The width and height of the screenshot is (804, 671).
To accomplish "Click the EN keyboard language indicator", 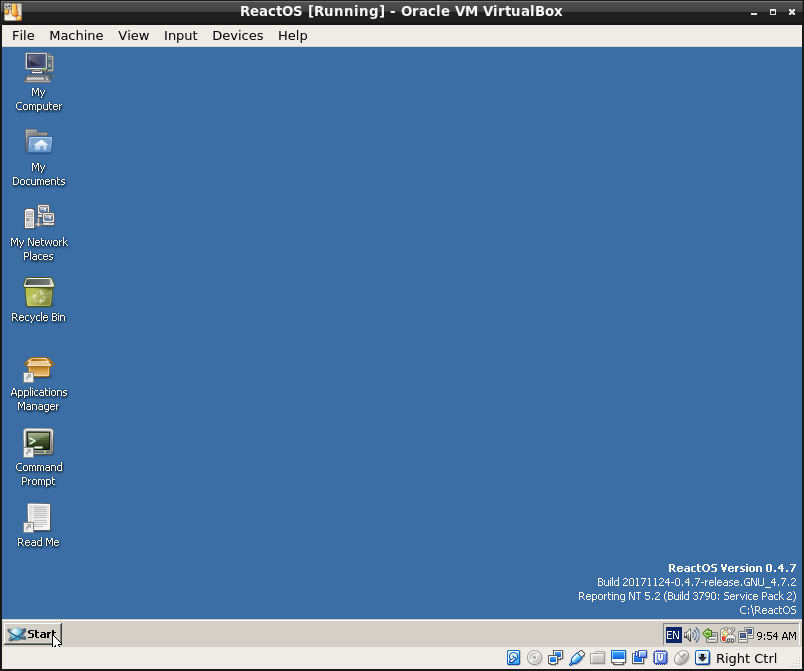I will click(673, 636).
